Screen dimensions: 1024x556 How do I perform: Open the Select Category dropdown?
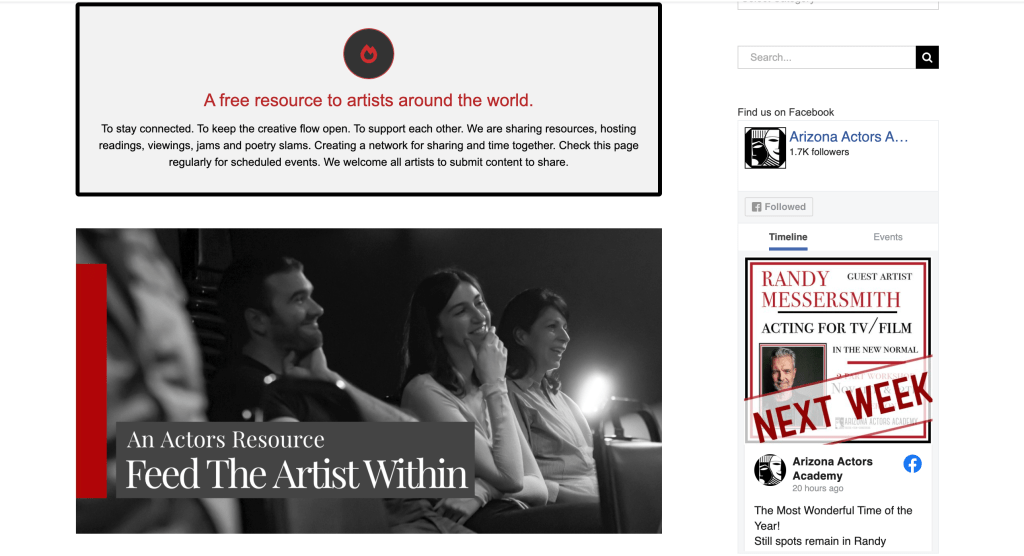[837, 3]
